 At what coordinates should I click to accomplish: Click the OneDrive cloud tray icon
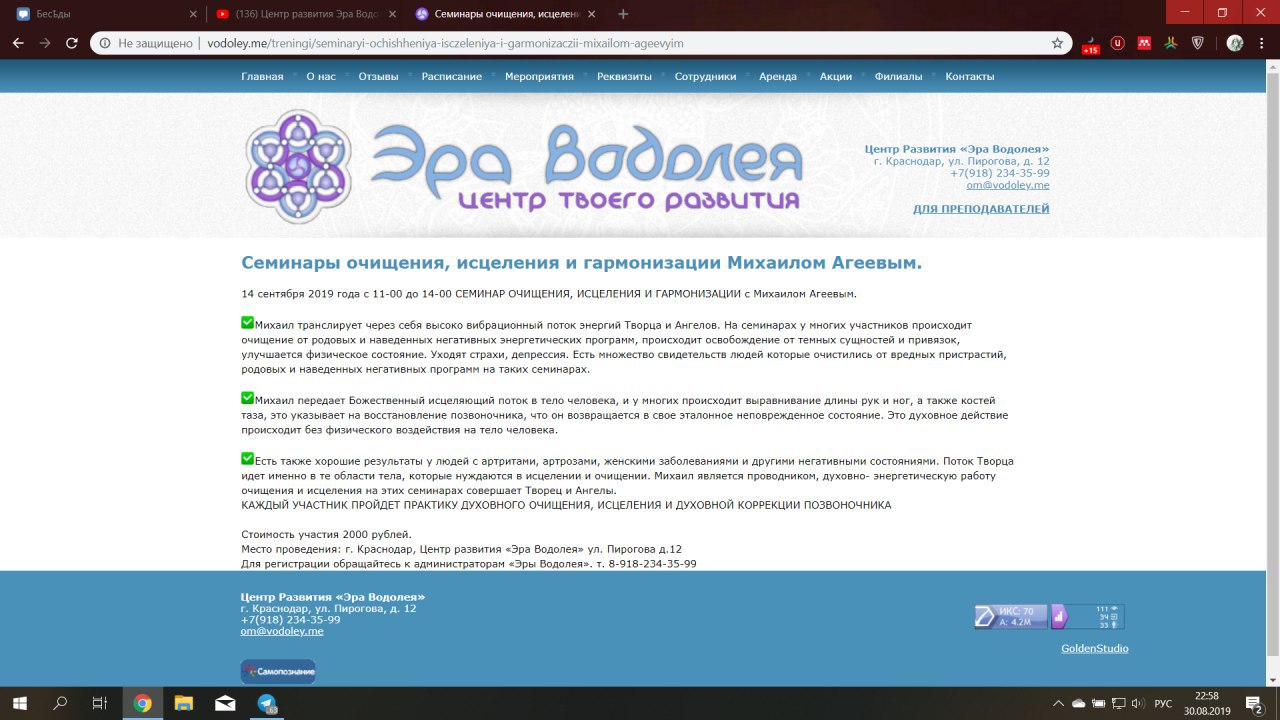(x=1079, y=703)
